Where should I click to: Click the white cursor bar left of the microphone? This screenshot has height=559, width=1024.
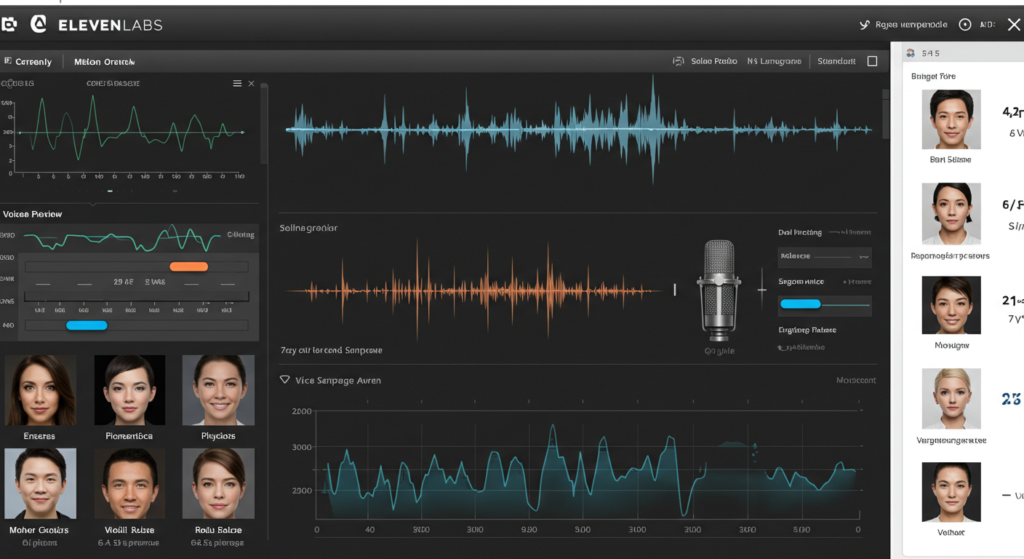(675, 289)
